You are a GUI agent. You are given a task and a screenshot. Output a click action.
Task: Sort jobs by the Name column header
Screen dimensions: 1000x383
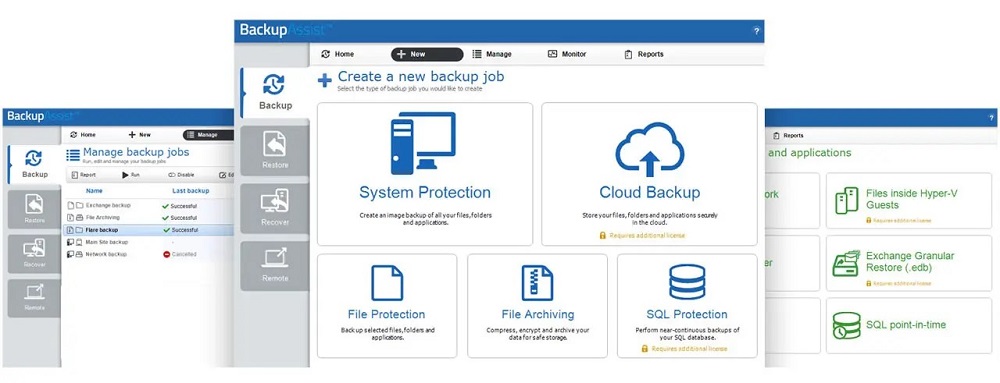94,191
